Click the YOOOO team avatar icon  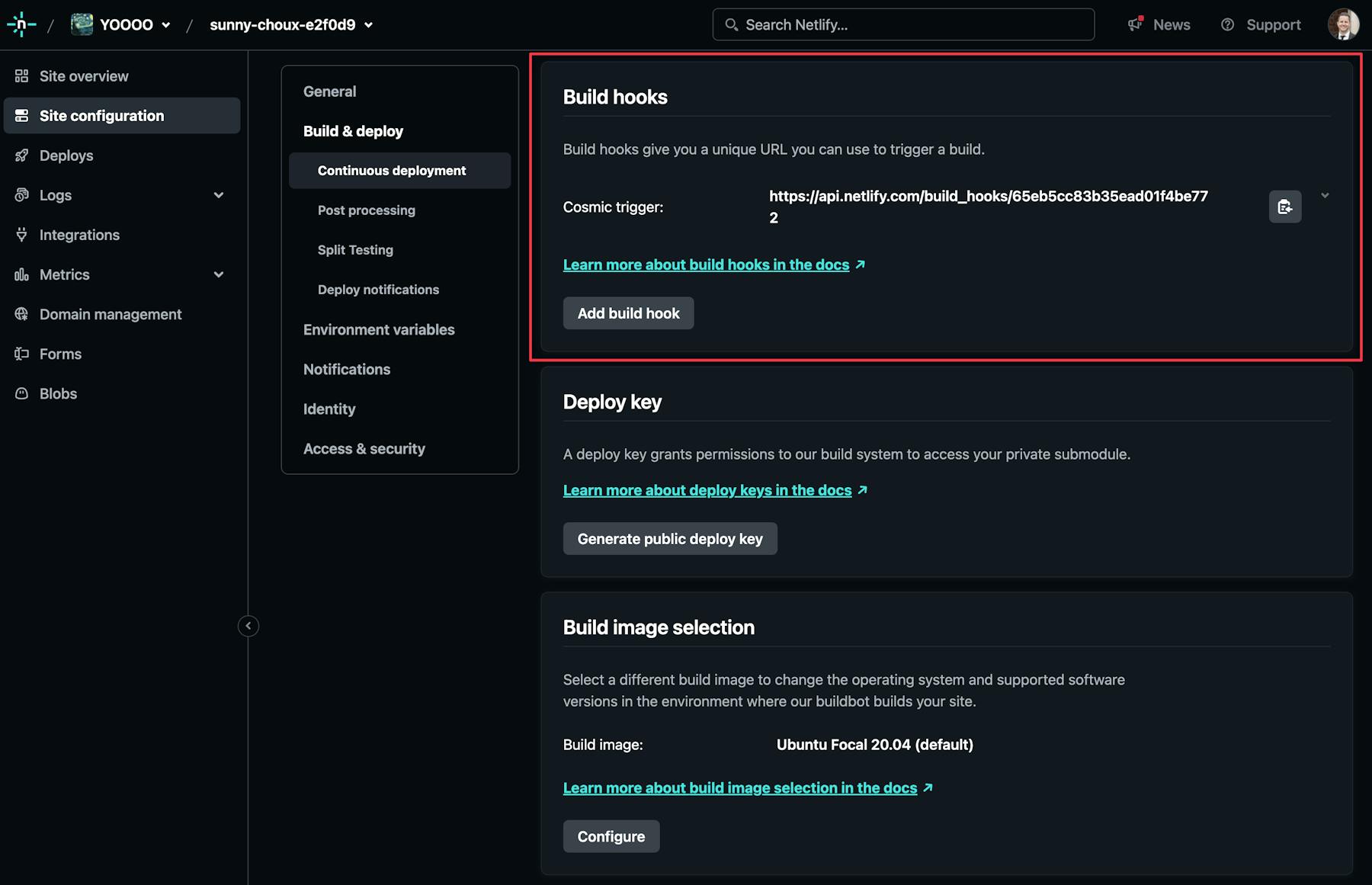pos(82,24)
